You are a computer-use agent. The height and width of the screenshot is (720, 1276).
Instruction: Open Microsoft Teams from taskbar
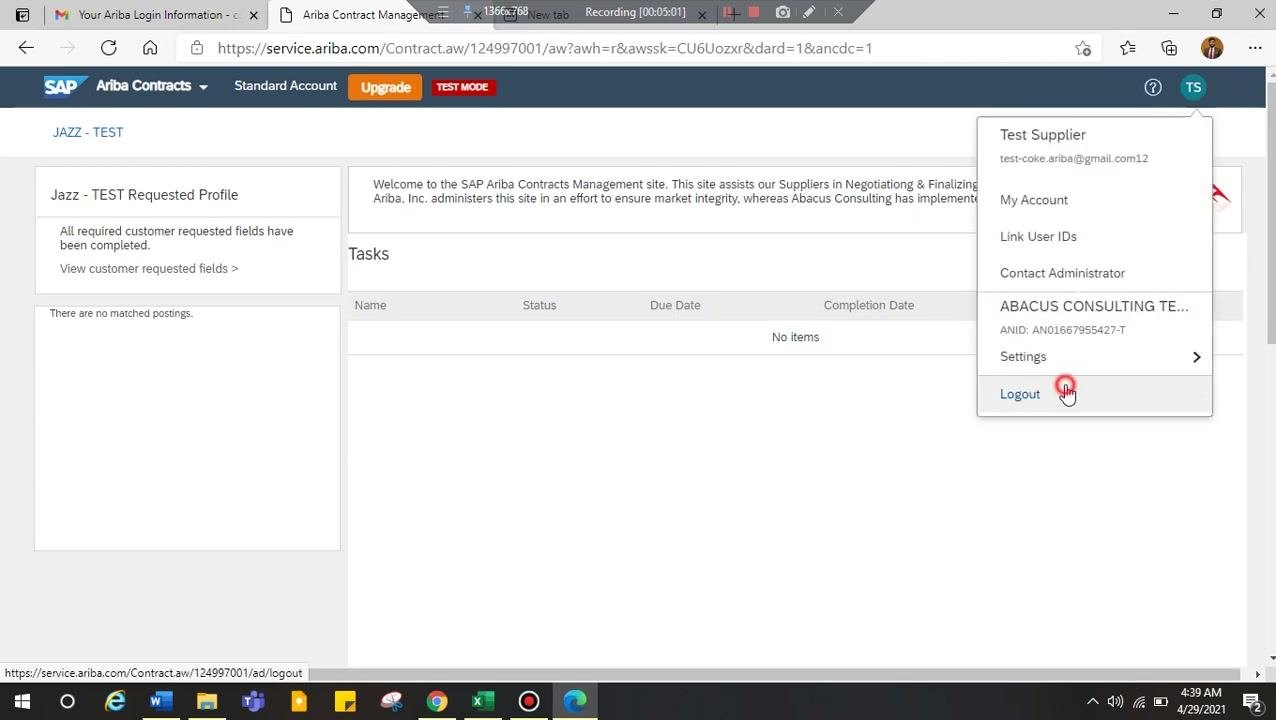[x=253, y=701]
